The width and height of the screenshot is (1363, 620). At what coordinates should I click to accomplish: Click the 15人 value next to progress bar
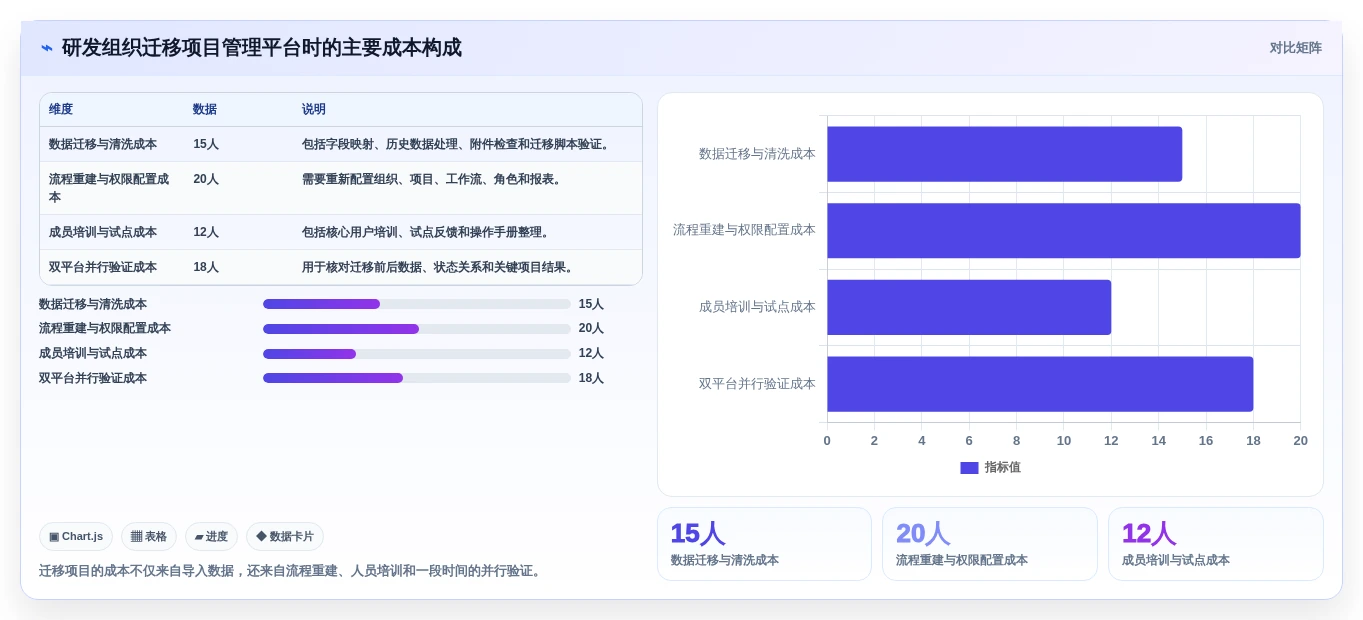pyautogui.click(x=591, y=304)
